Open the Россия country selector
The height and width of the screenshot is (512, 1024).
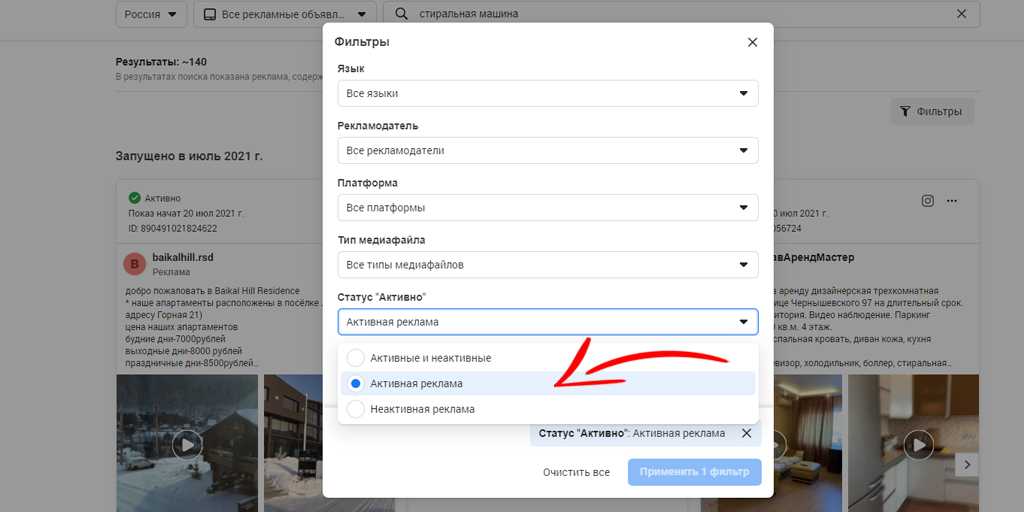[x=151, y=14]
